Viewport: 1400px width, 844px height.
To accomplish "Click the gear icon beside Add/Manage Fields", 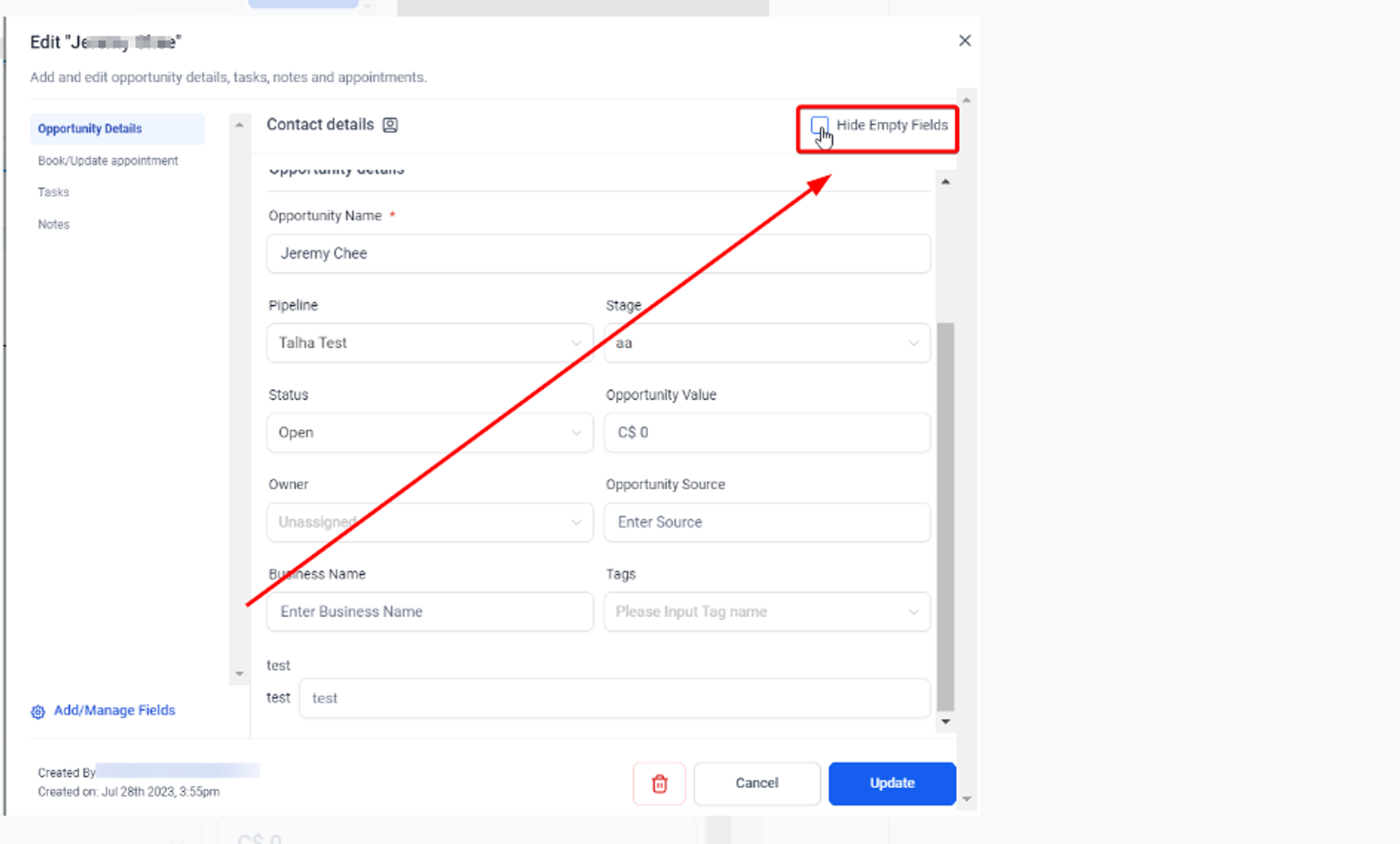I will point(38,712).
